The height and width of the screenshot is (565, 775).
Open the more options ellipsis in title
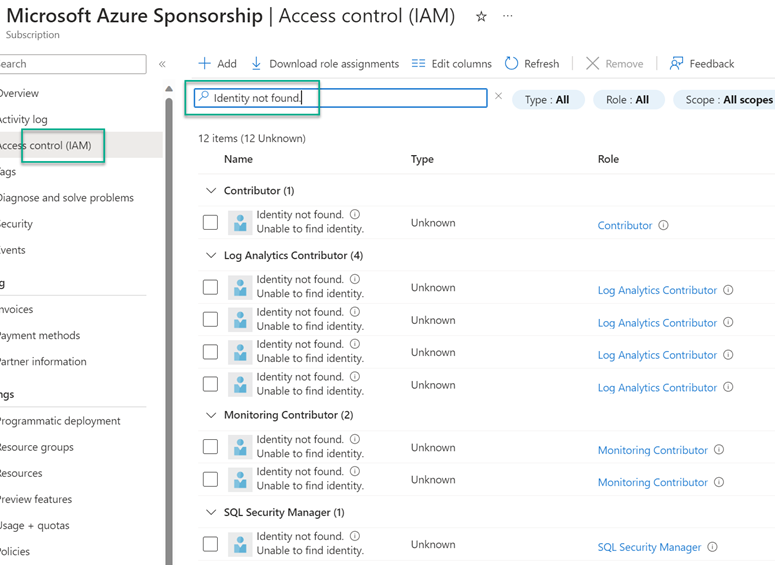pos(508,17)
